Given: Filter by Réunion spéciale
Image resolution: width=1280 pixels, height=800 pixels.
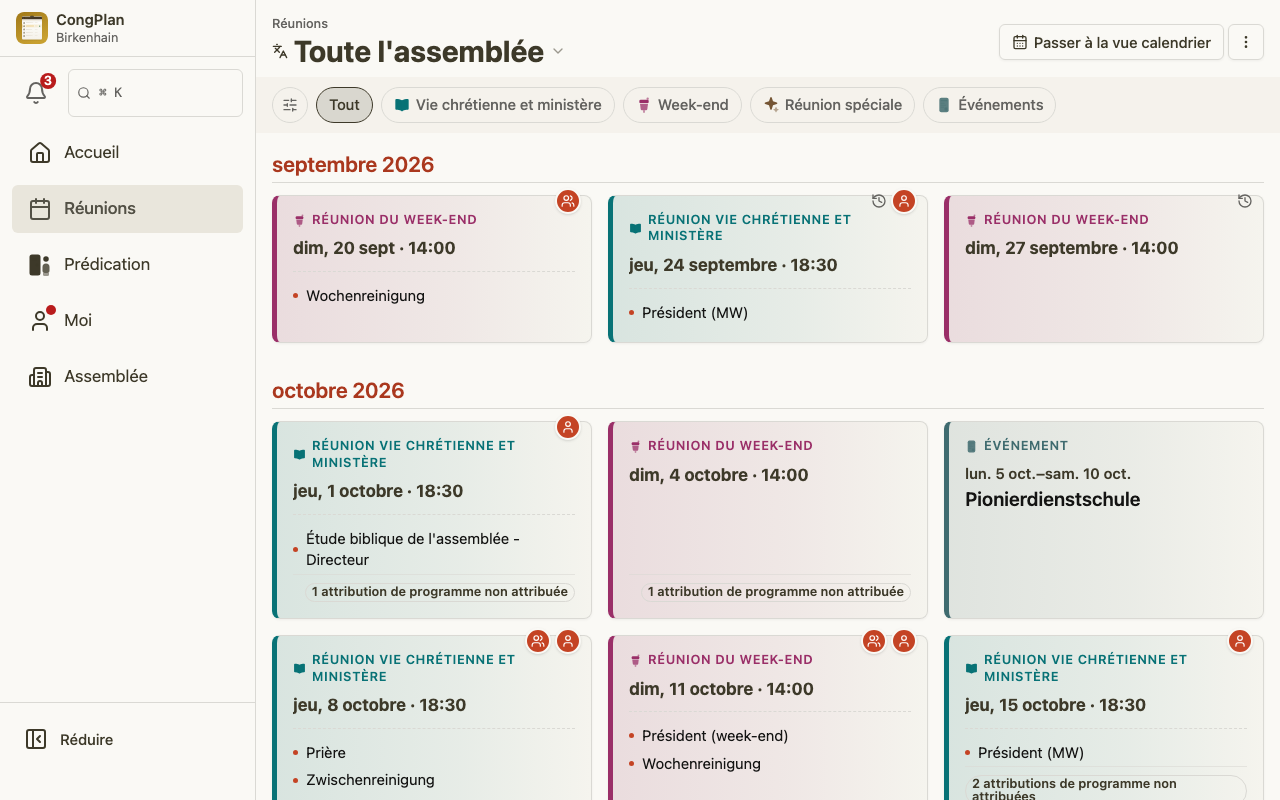Looking at the screenshot, I should tap(832, 105).
